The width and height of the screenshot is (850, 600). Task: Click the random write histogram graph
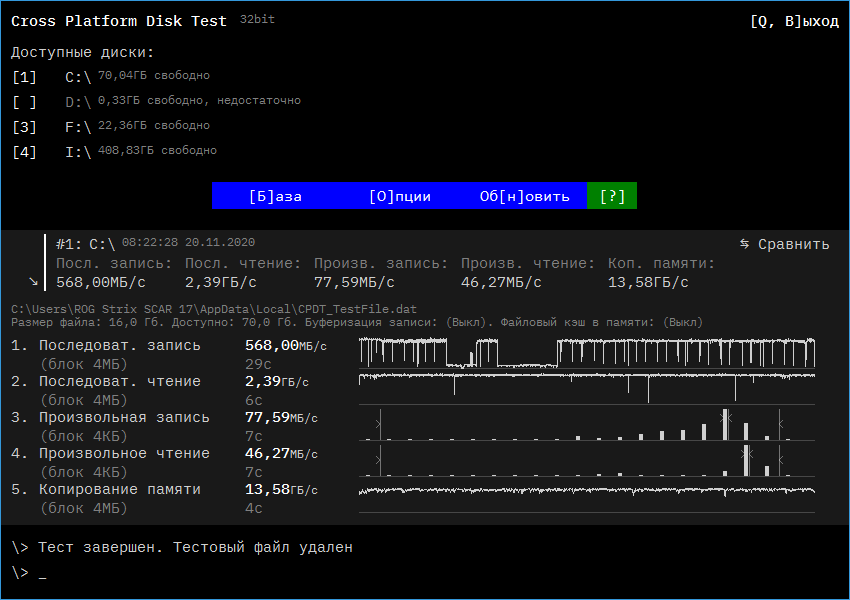587,424
